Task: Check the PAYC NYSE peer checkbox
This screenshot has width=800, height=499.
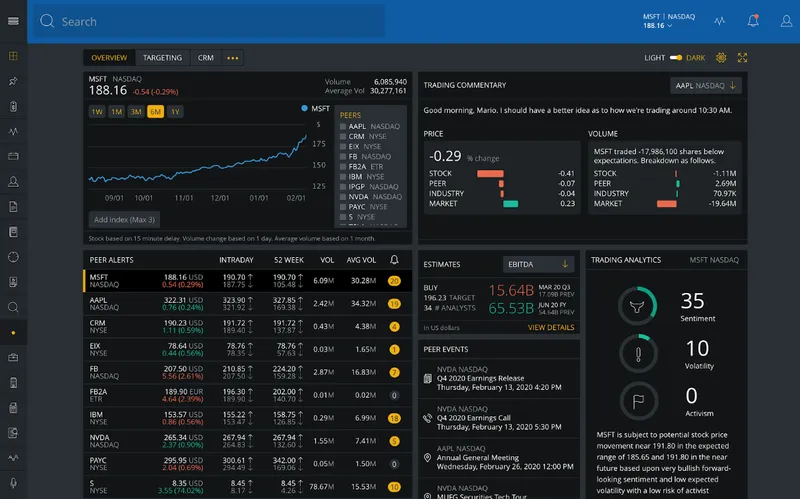Action: [343, 207]
